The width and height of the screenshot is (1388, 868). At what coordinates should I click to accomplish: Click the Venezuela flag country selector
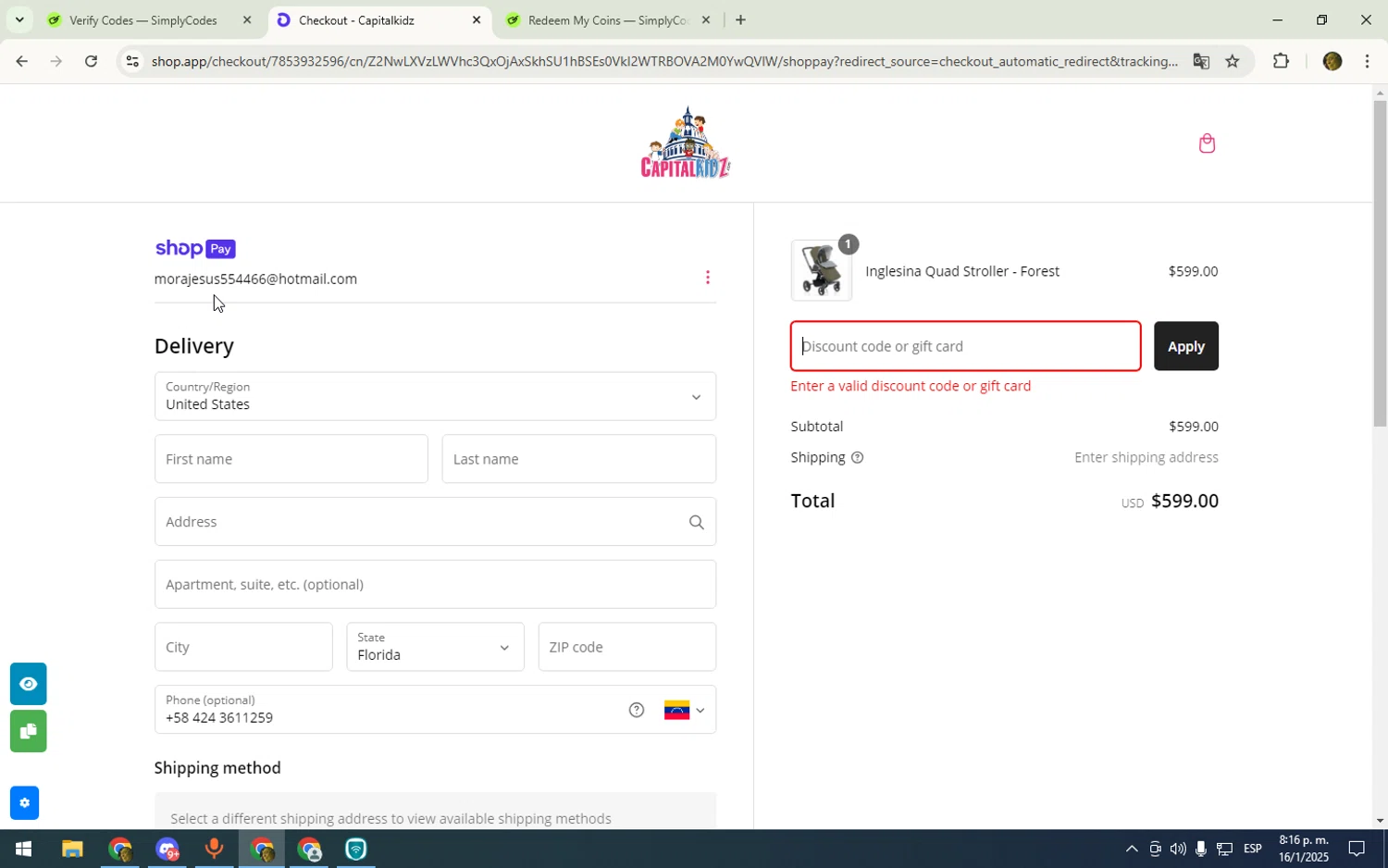tap(685, 710)
